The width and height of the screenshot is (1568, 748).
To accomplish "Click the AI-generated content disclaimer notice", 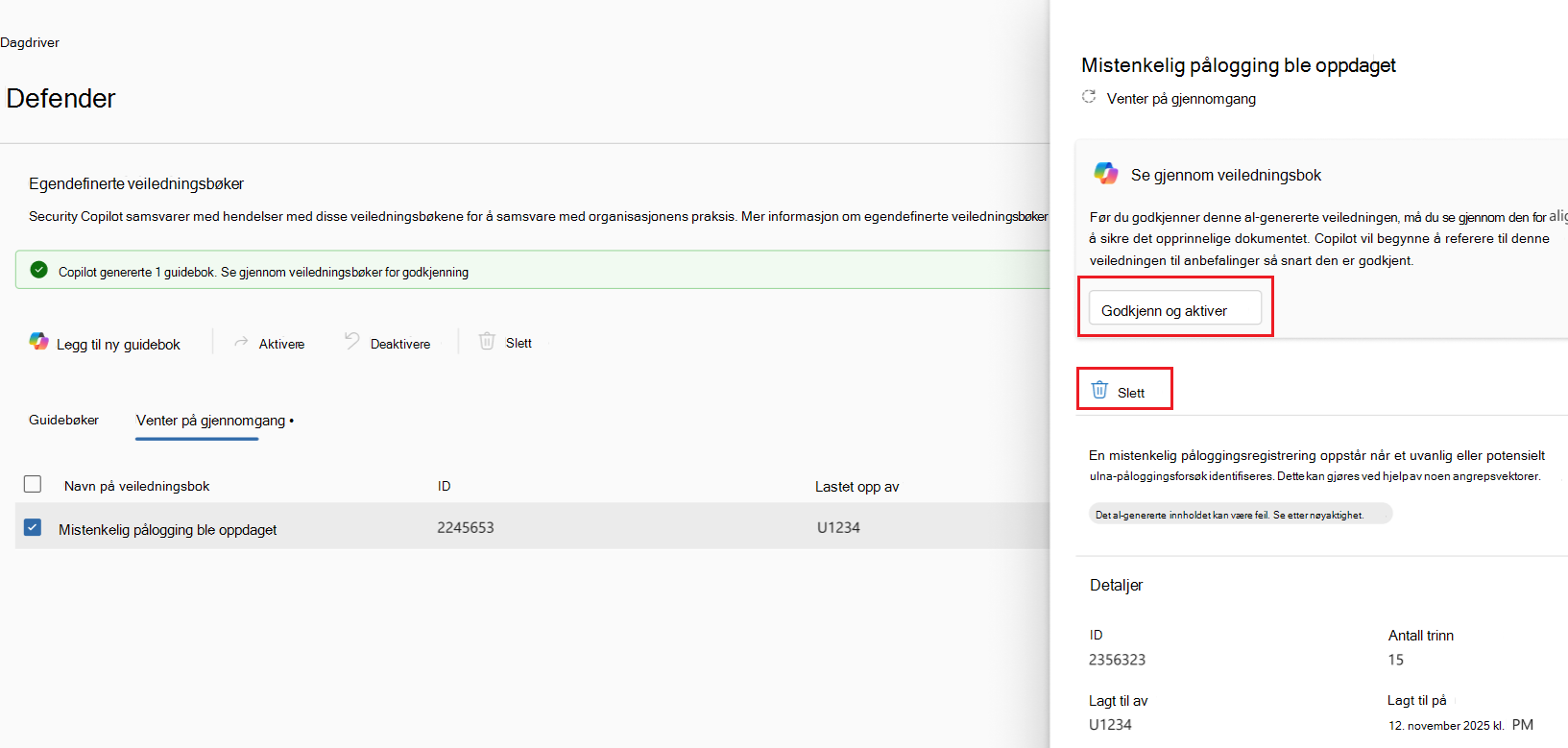I will (1241, 515).
